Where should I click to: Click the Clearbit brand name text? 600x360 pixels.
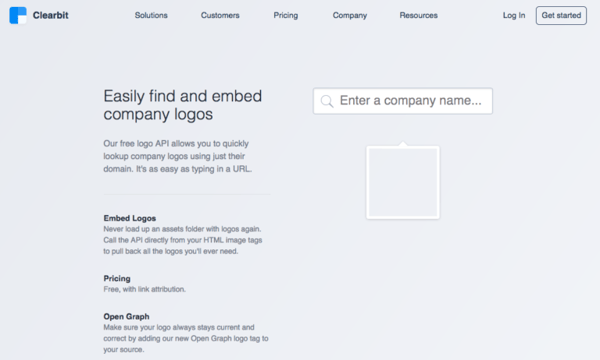(x=51, y=15)
